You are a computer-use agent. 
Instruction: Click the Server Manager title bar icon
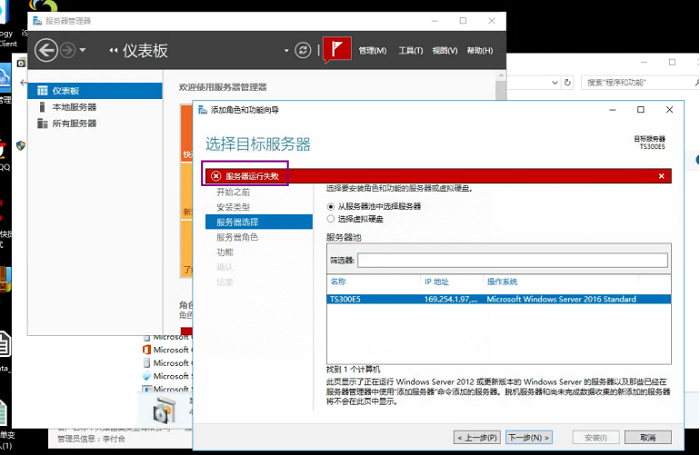click(x=38, y=21)
